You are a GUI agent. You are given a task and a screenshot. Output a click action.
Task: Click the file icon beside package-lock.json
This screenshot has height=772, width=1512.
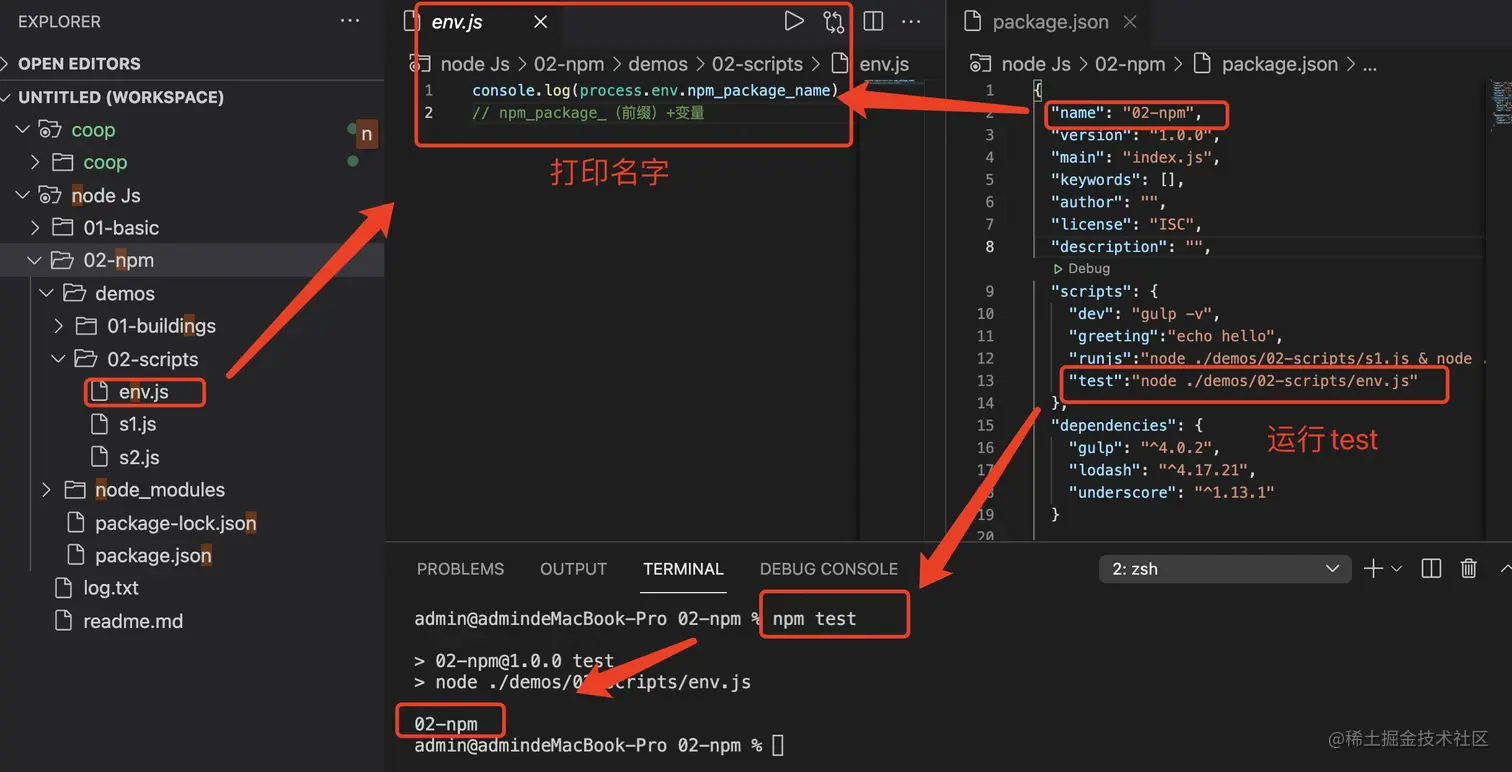[x=75, y=523]
